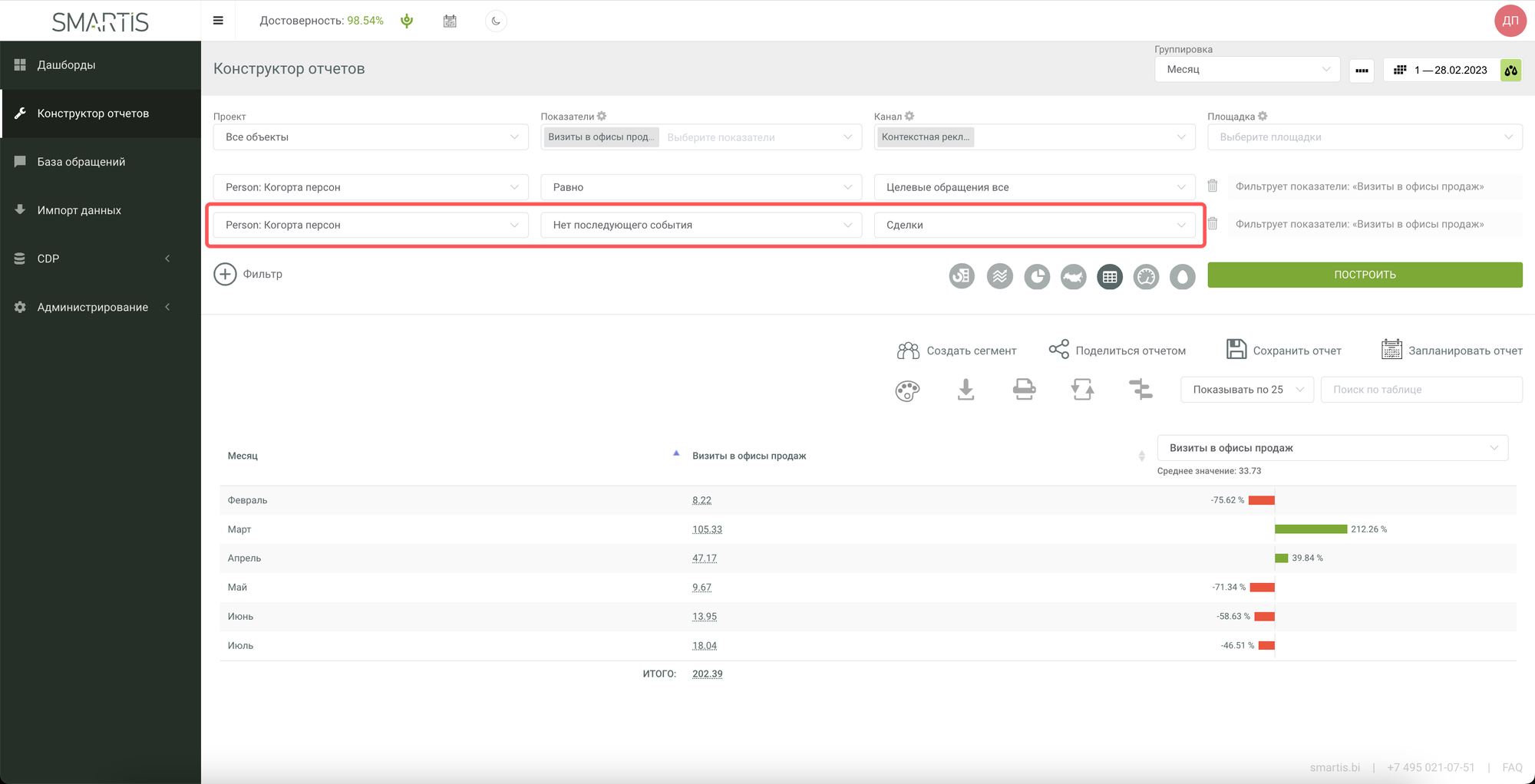Screen dimensions: 1535x784
Task: Select the gauge chart visualization icon
Action: (1146, 276)
